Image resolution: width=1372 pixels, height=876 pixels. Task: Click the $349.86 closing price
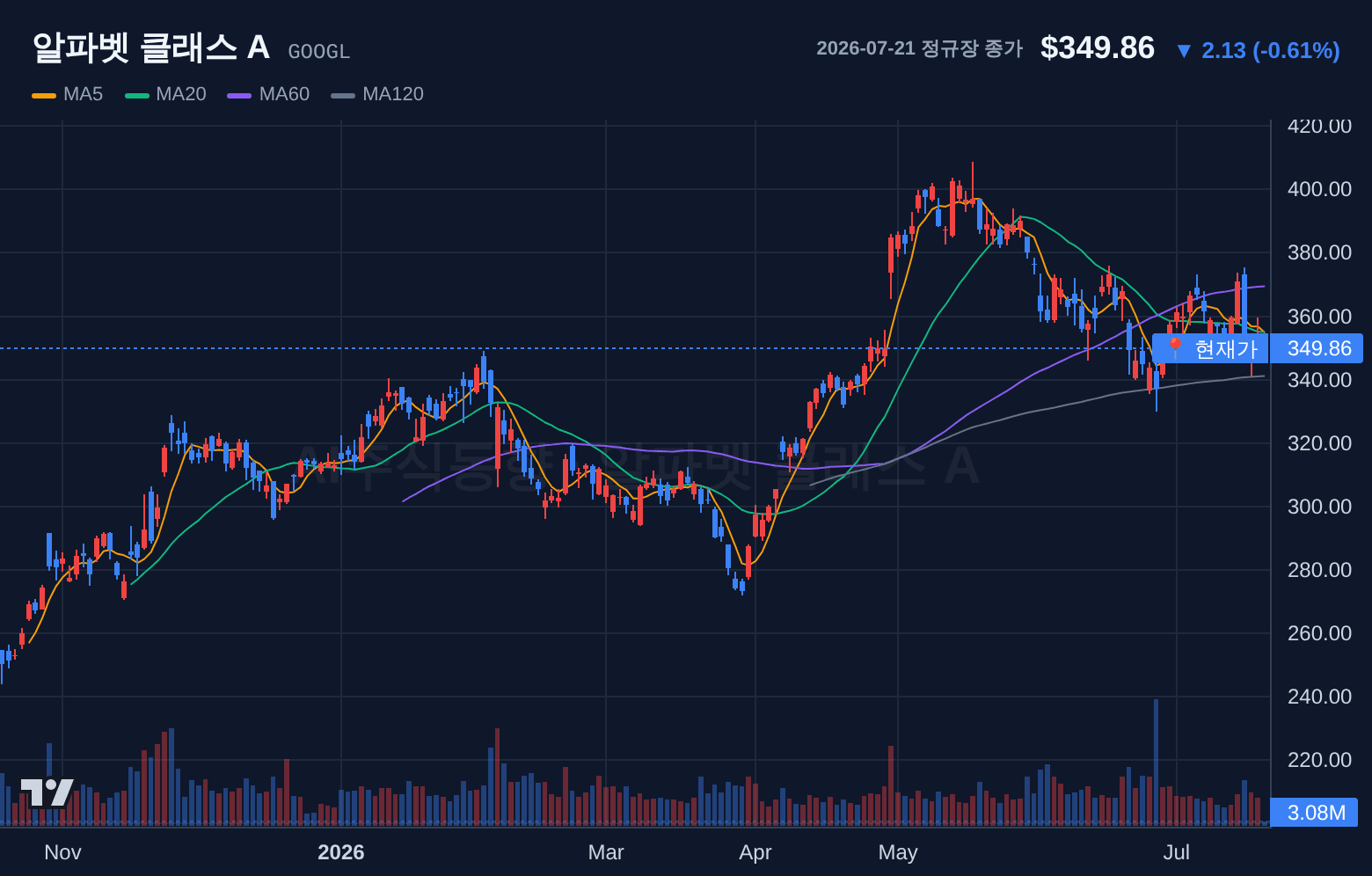pyautogui.click(x=1098, y=48)
